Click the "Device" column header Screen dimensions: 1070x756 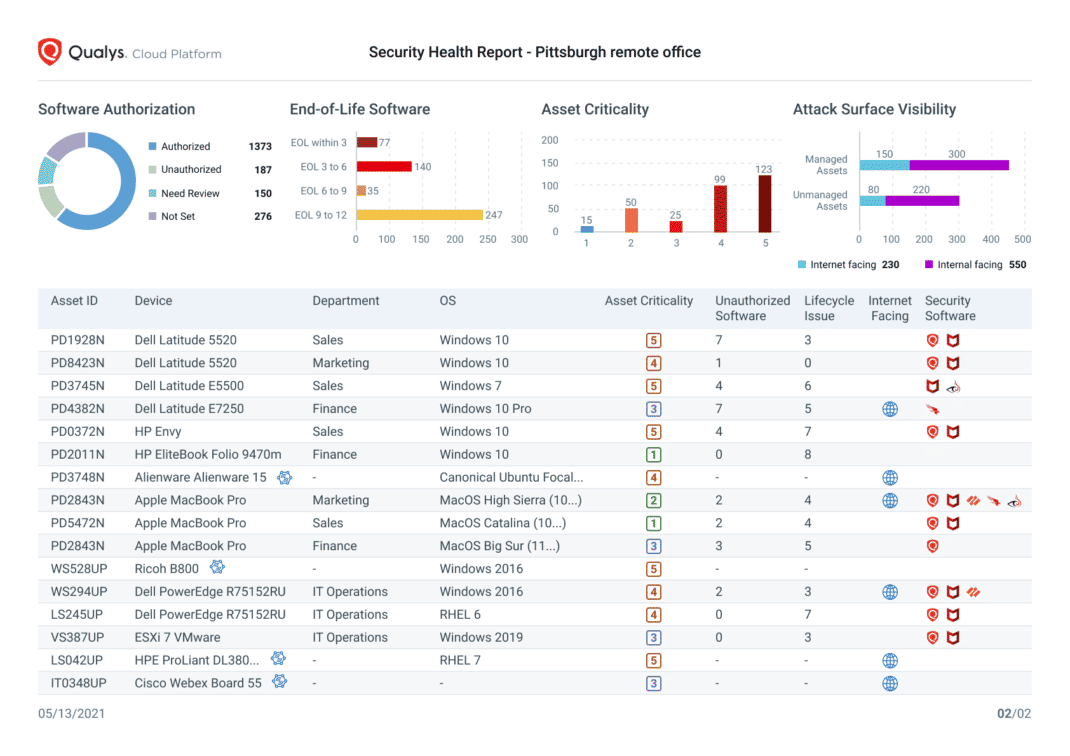154,301
